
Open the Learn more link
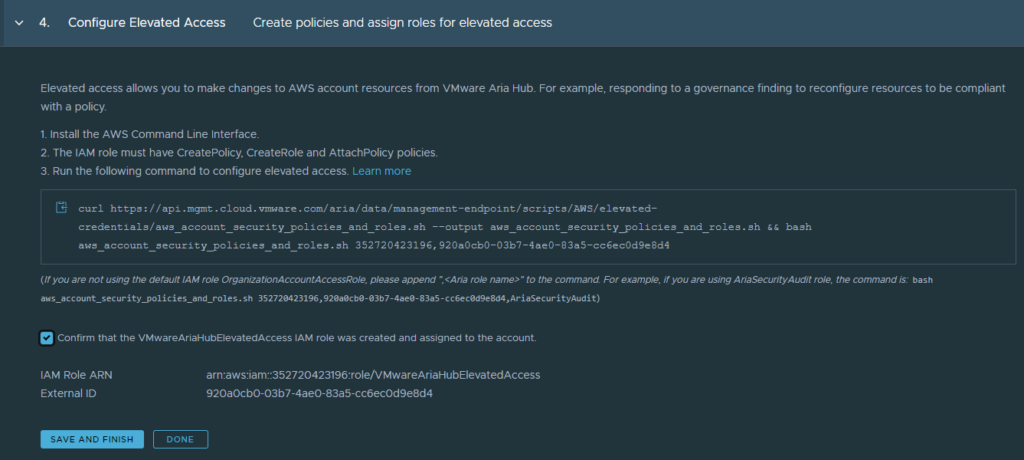381,171
